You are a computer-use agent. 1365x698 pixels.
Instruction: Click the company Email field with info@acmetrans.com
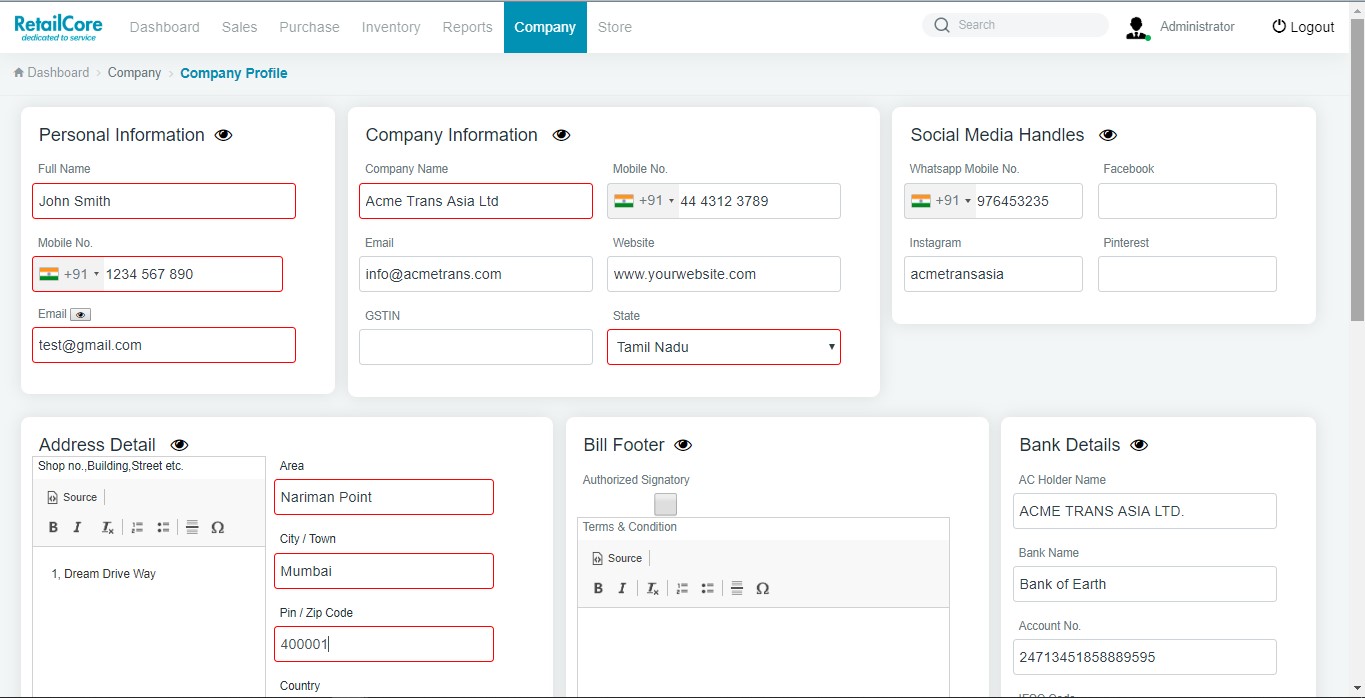[x=476, y=274]
